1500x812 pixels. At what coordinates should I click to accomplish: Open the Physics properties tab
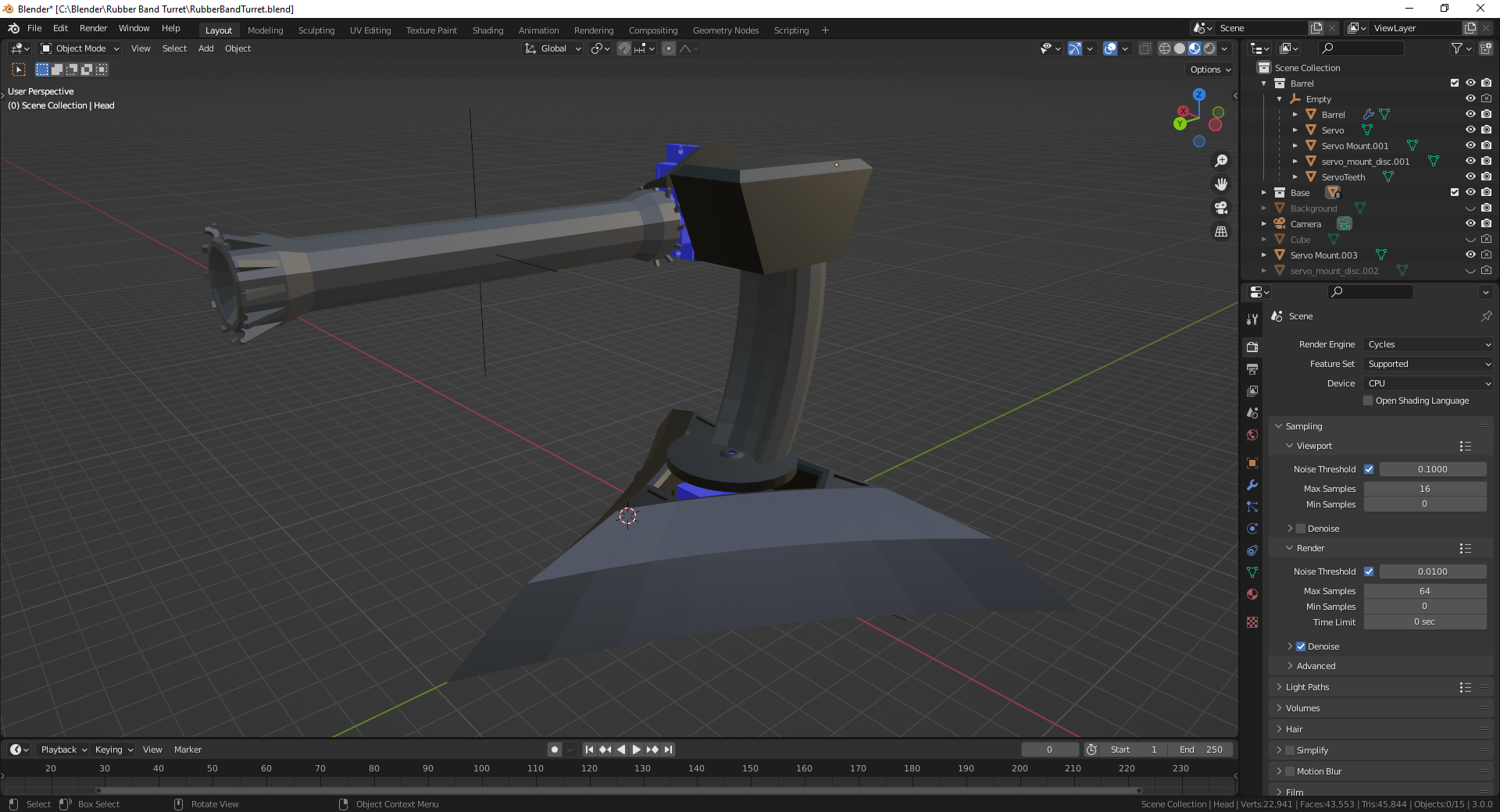click(1252, 529)
